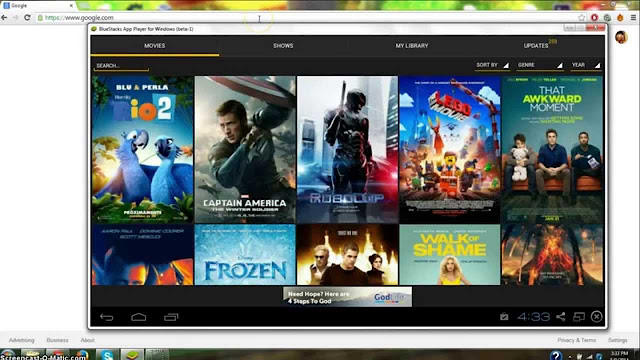
Task: Click the Search field in the movie app
Action: point(121,66)
